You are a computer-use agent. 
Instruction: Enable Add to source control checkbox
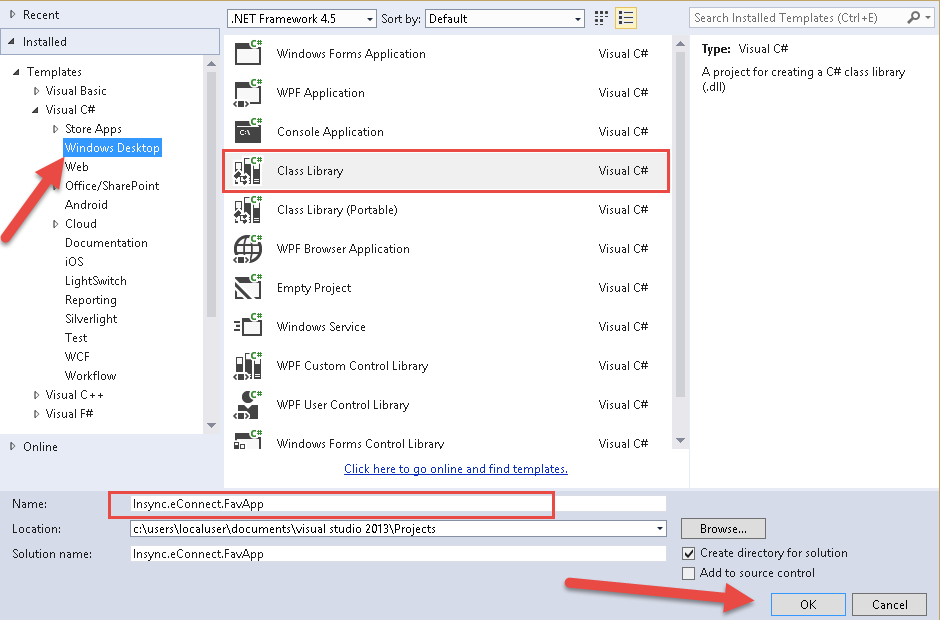688,573
